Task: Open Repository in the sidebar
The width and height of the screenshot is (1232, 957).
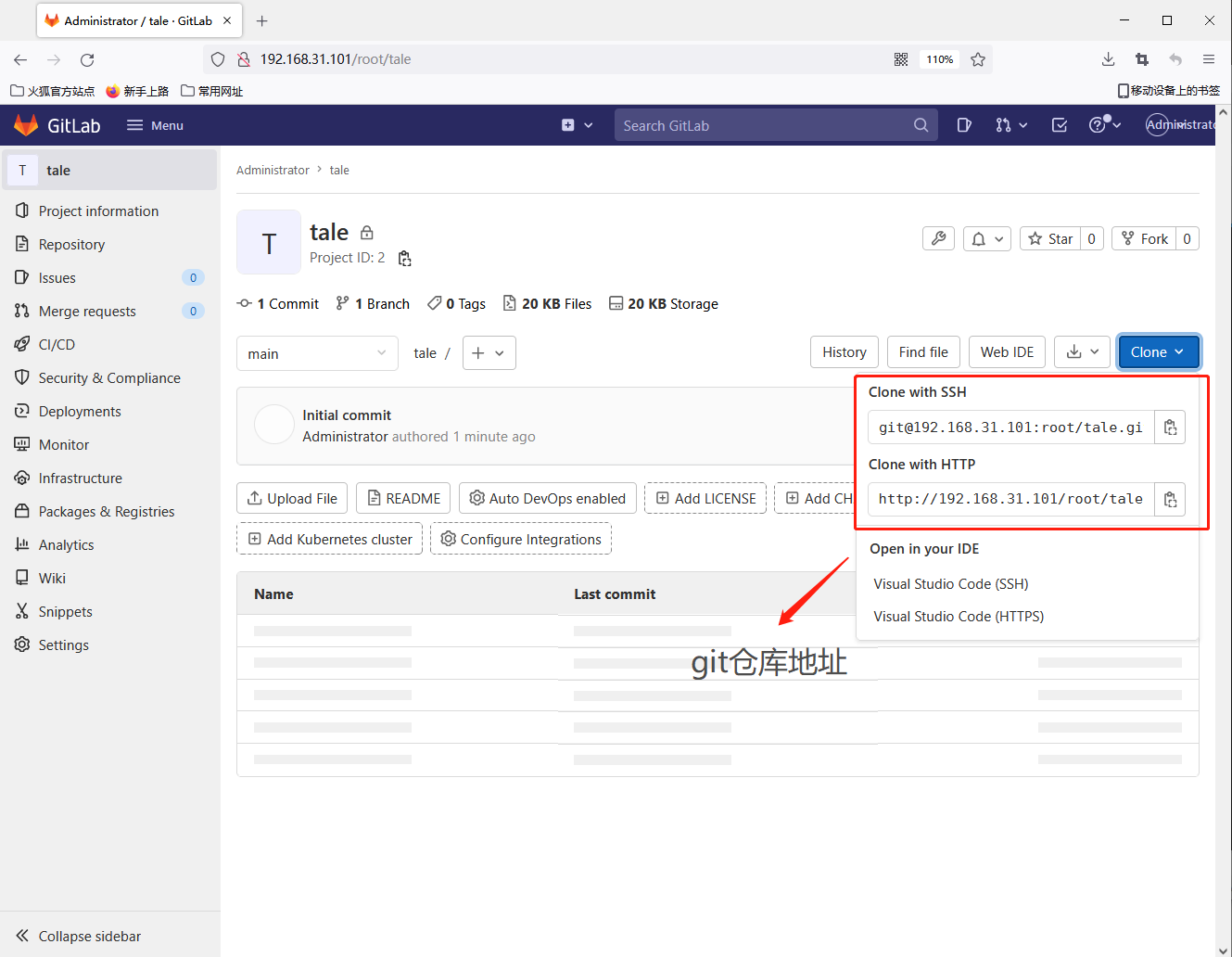Action: click(x=71, y=245)
